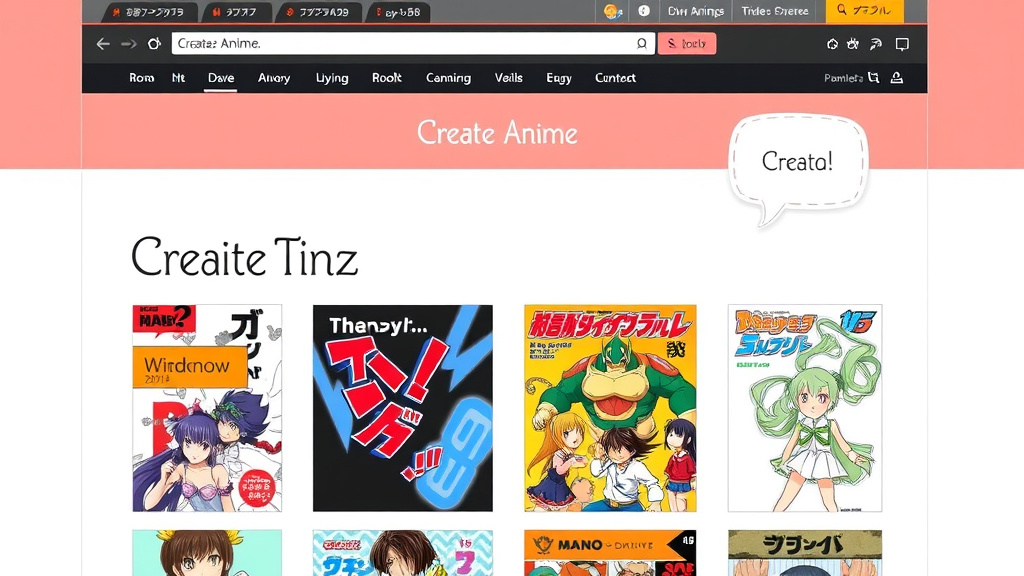Screen dimensions: 1024x576
Task: Click inside the 'Create Anime' address bar
Action: [400, 43]
